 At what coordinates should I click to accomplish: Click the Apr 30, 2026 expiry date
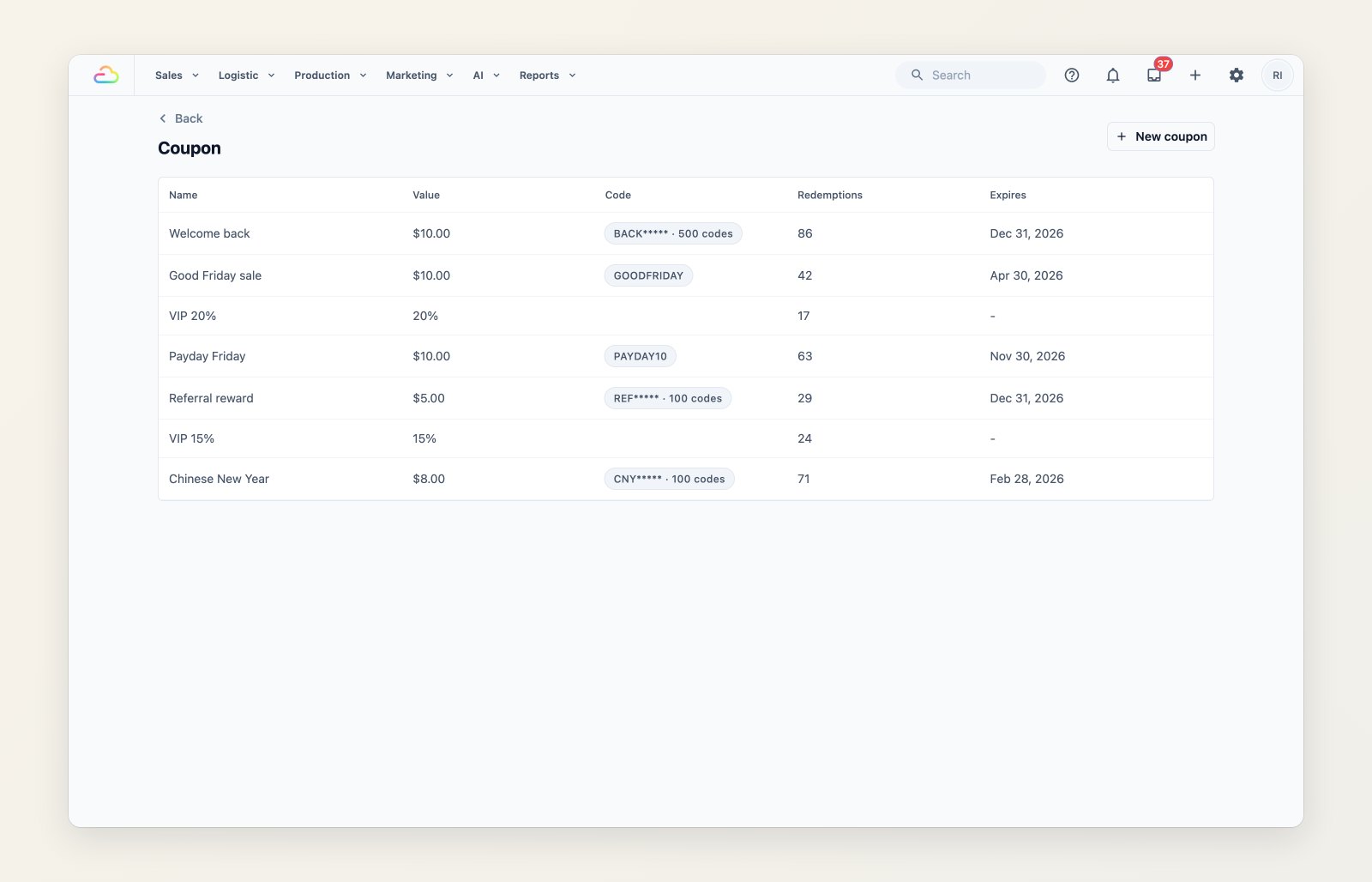1026,275
